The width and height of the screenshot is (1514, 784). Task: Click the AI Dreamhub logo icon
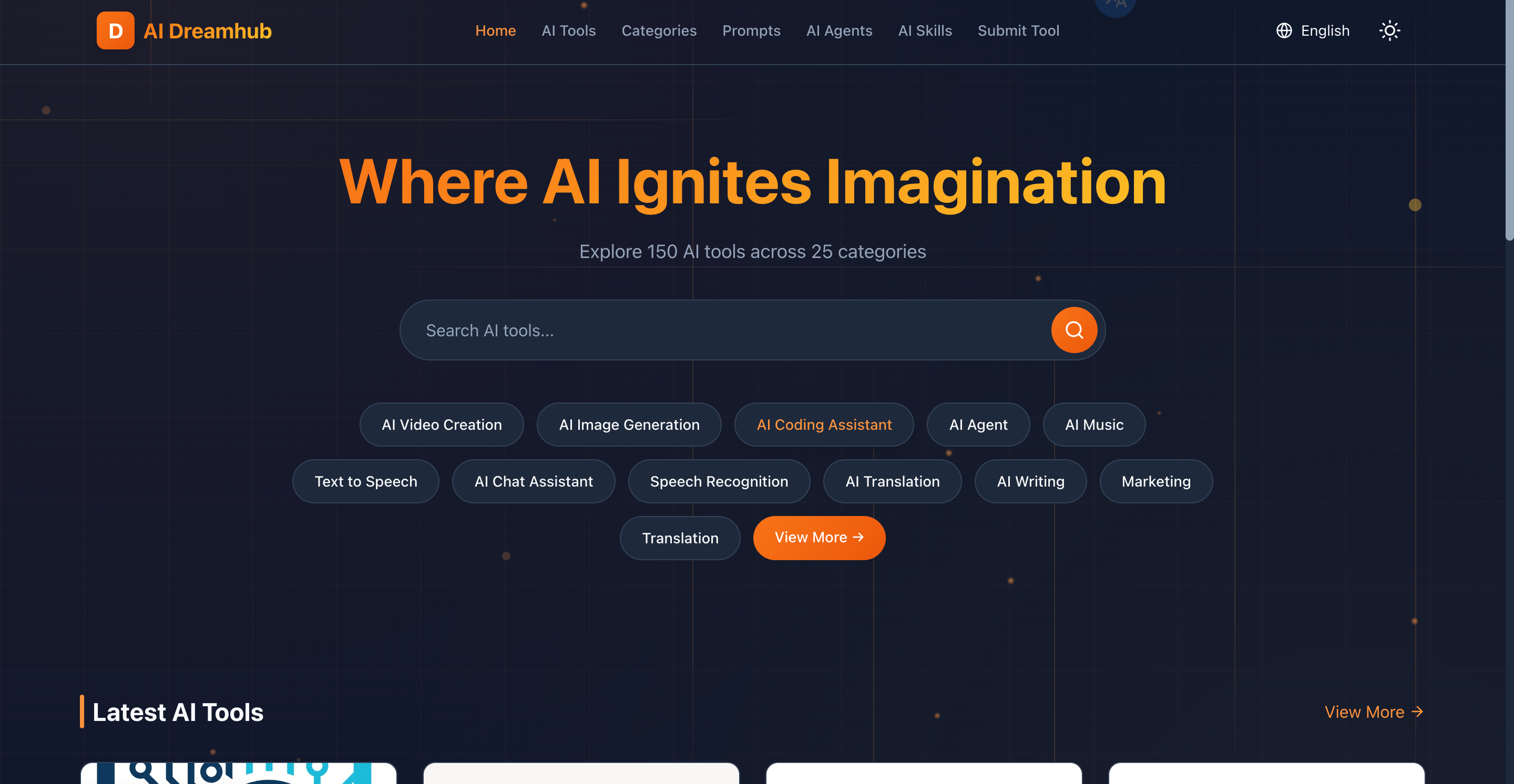(x=115, y=30)
